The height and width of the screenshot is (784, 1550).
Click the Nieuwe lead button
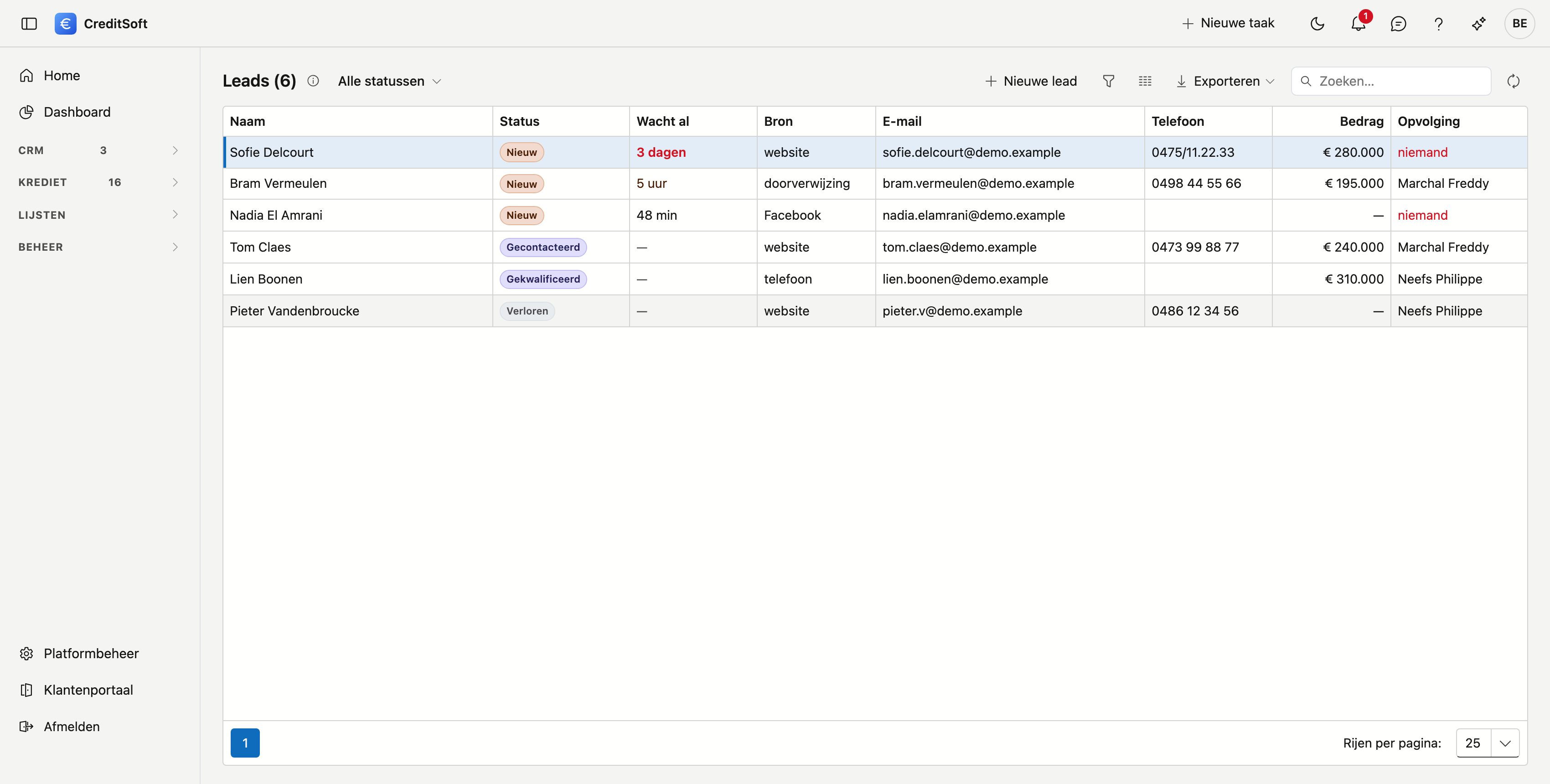(x=1031, y=81)
